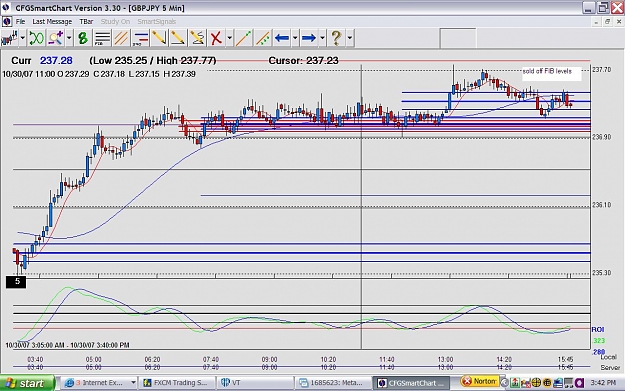Click the black '5' timeframe box
The width and height of the screenshot is (625, 391).
pos(16,282)
